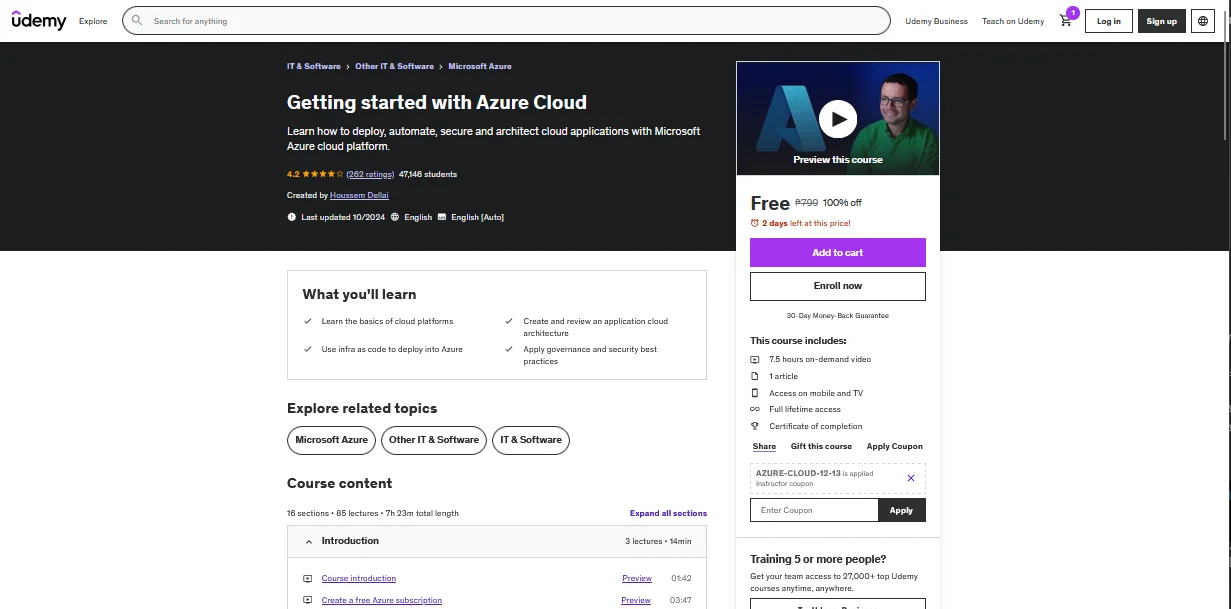Click Enroll now button
Image resolution: width=1231 pixels, height=609 pixels.
pos(838,286)
